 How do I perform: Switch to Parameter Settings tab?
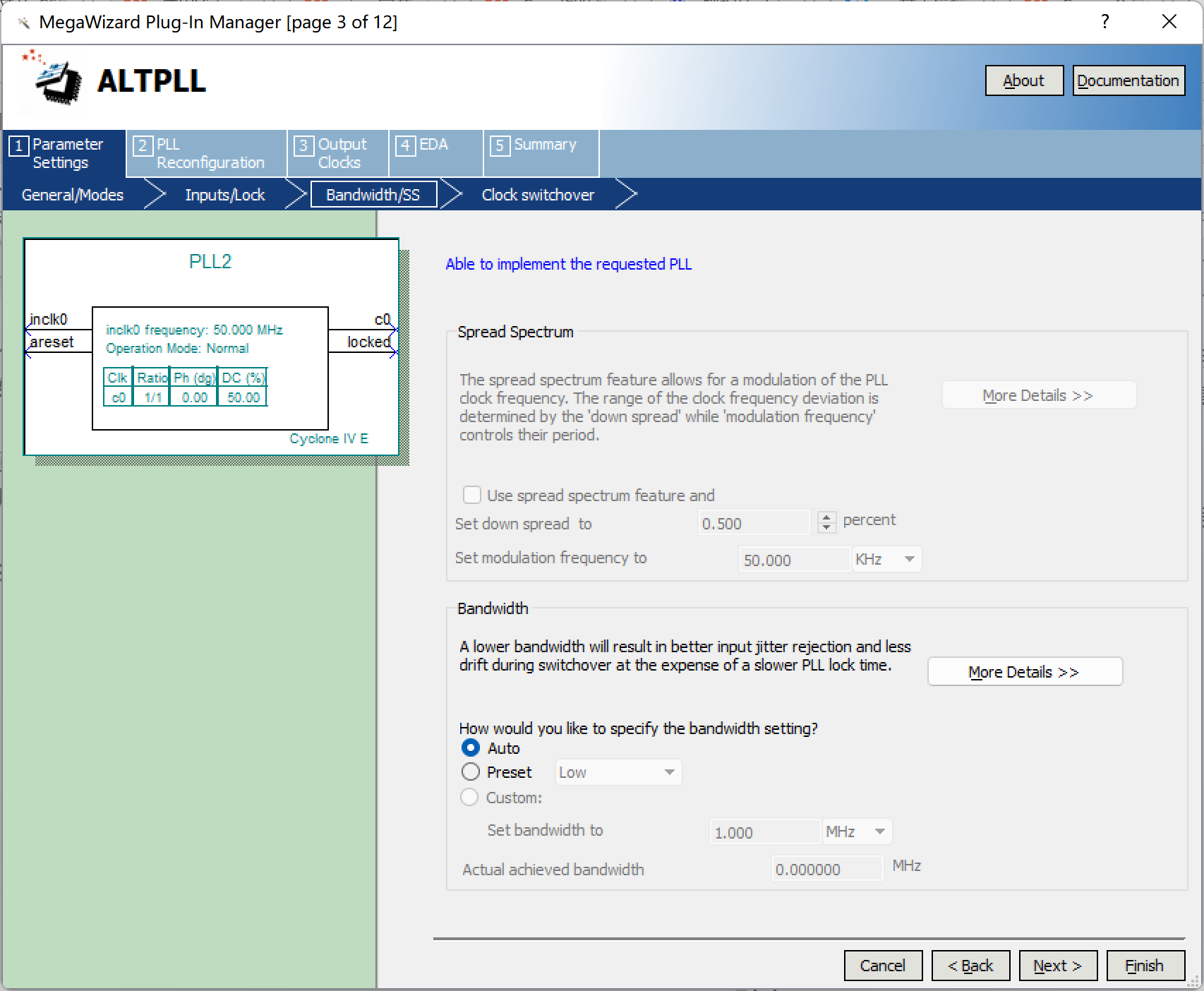(64, 153)
